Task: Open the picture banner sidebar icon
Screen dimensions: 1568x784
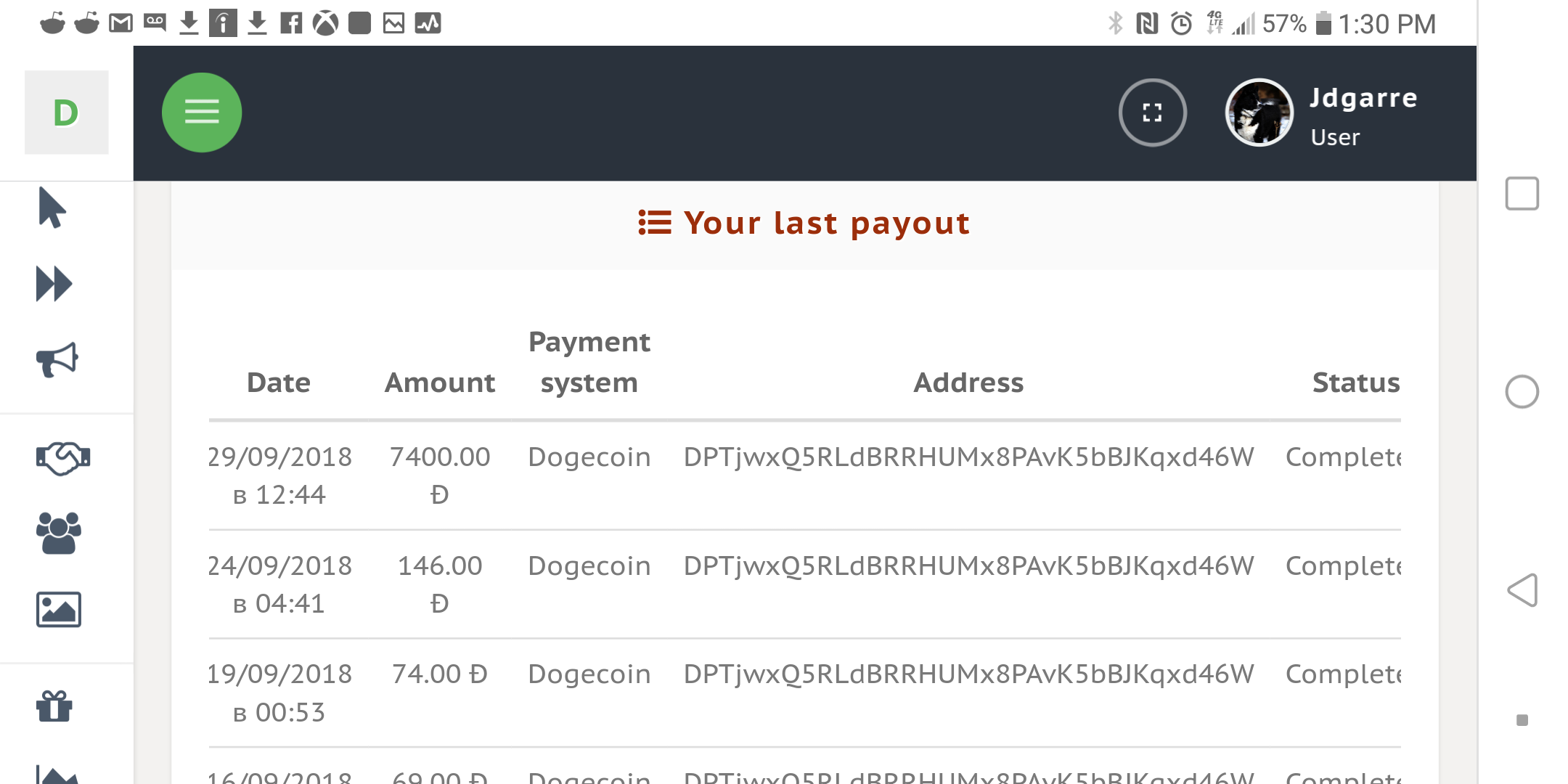Action: click(x=59, y=609)
